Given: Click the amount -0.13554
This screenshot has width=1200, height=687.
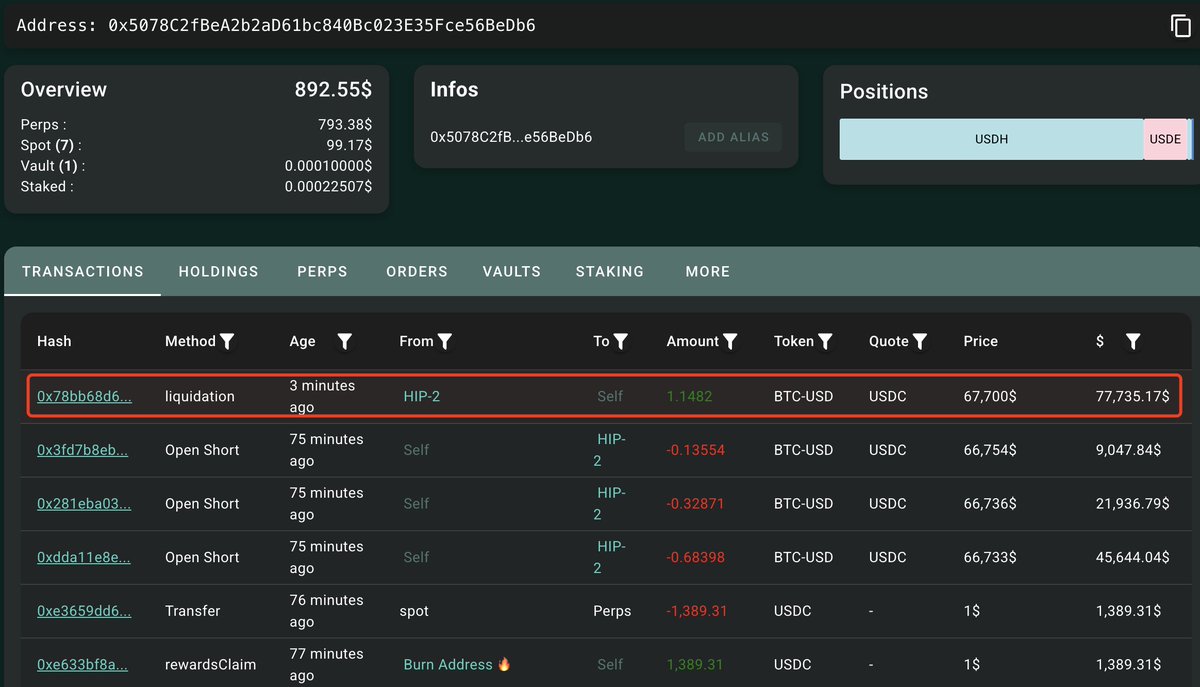Looking at the screenshot, I should click(696, 450).
